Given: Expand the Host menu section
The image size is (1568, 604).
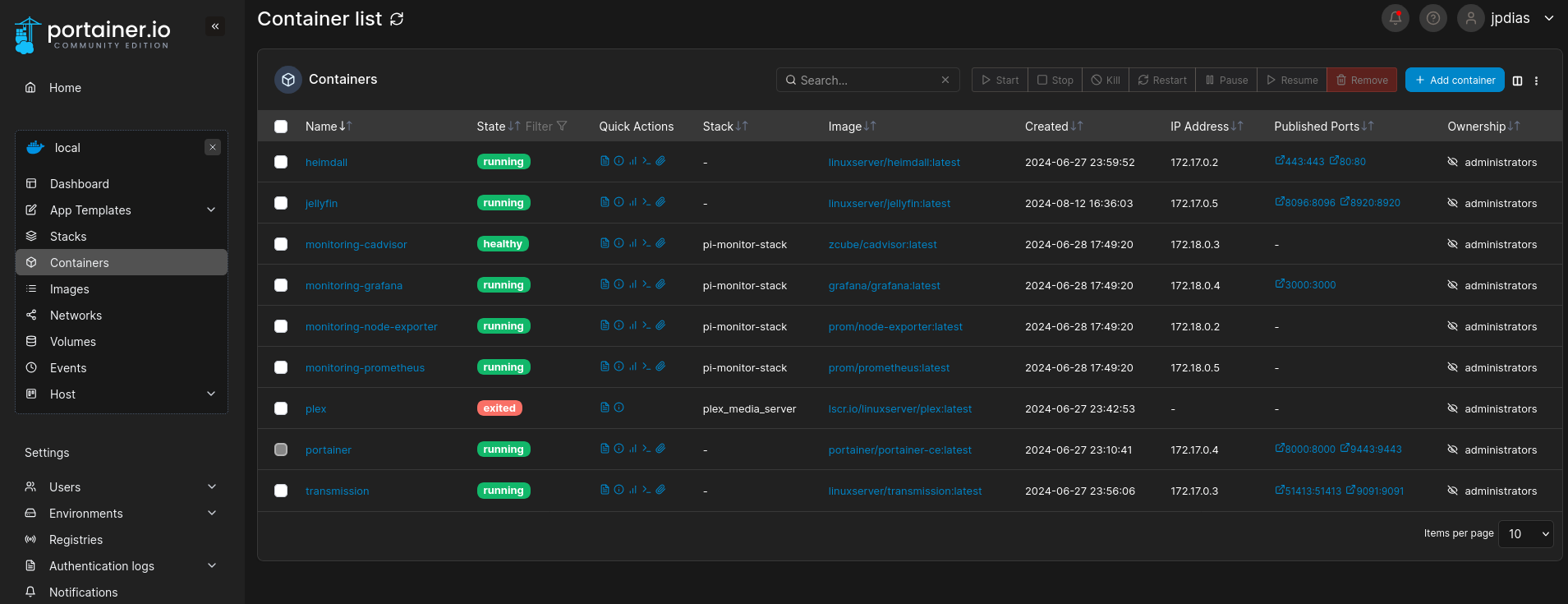Looking at the screenshot, I should tap(122, 394).
